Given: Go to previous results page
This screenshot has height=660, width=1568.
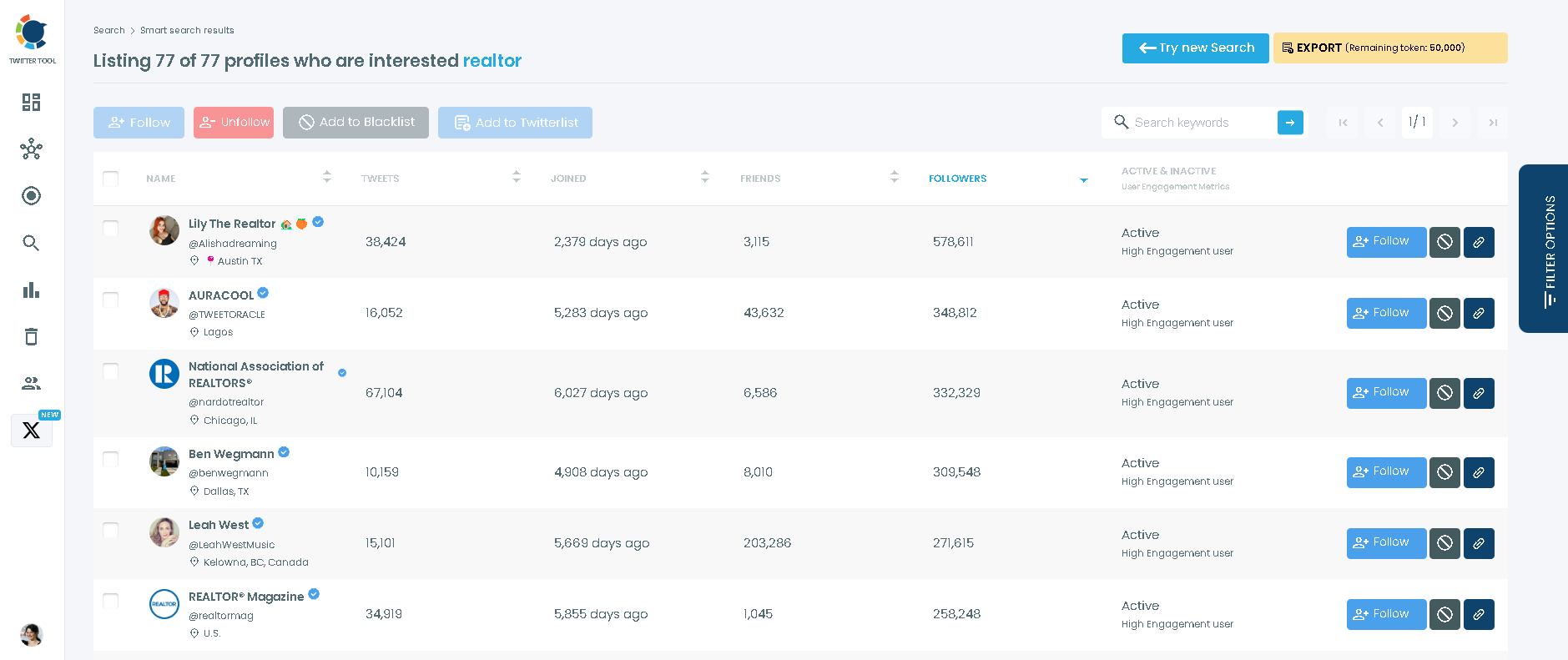Looking at the screenshot, I should (x=1380, y=123).
